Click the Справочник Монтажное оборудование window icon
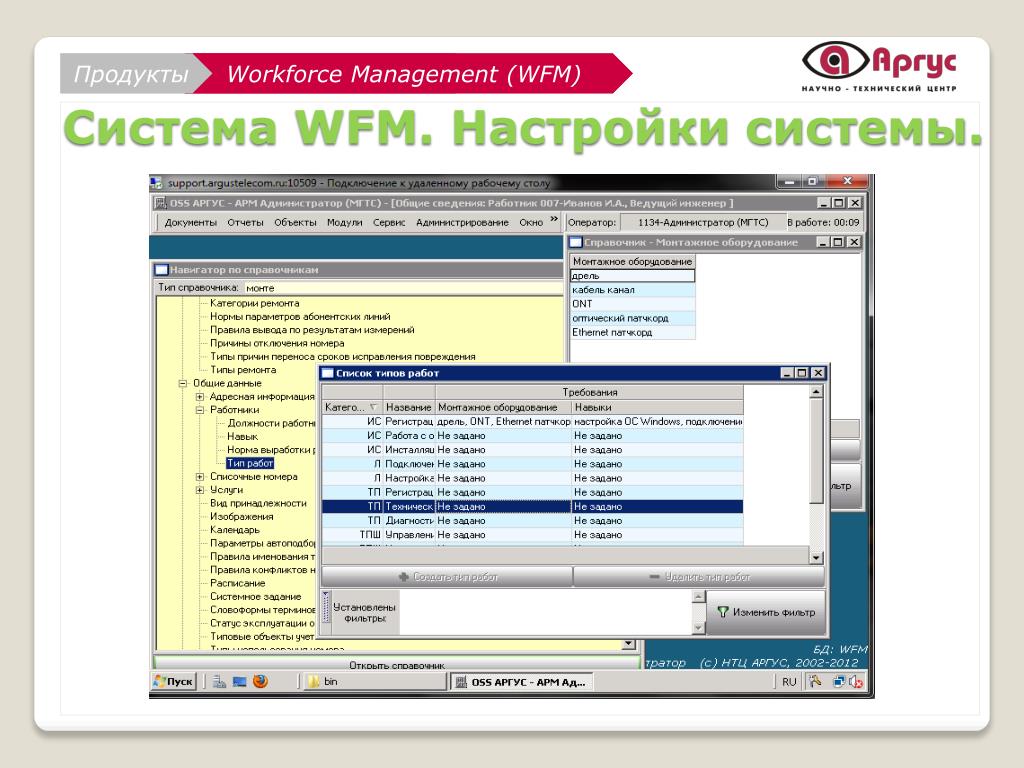The image size is (1024, 768). (575, 242)
